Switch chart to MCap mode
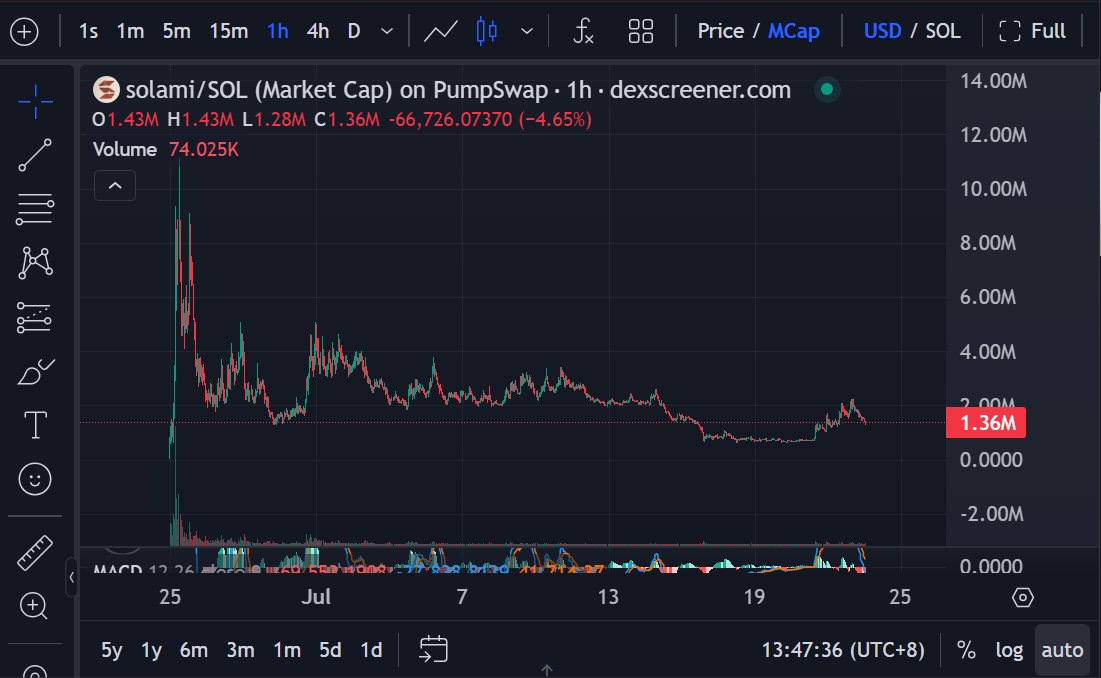 point(793,32)
